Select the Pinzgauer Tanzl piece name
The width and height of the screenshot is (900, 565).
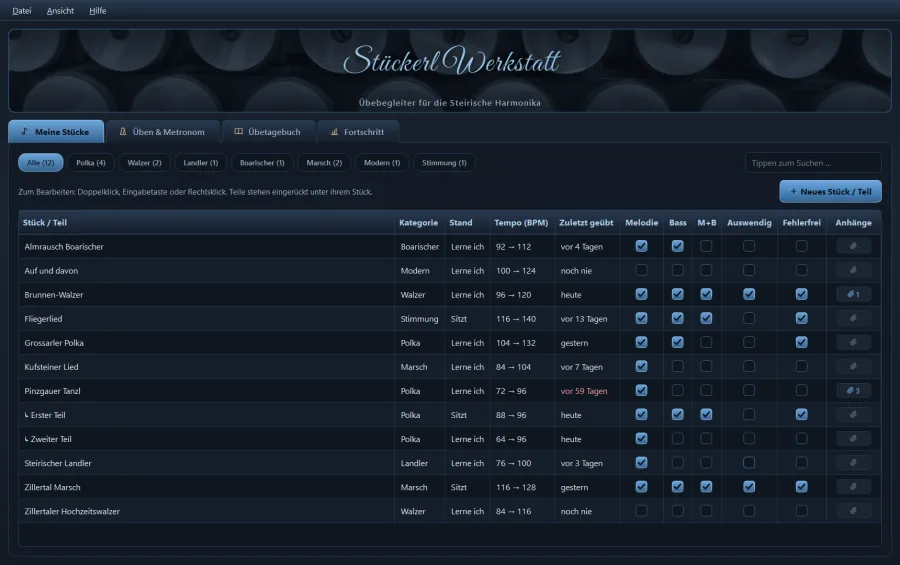pos(52,391)
